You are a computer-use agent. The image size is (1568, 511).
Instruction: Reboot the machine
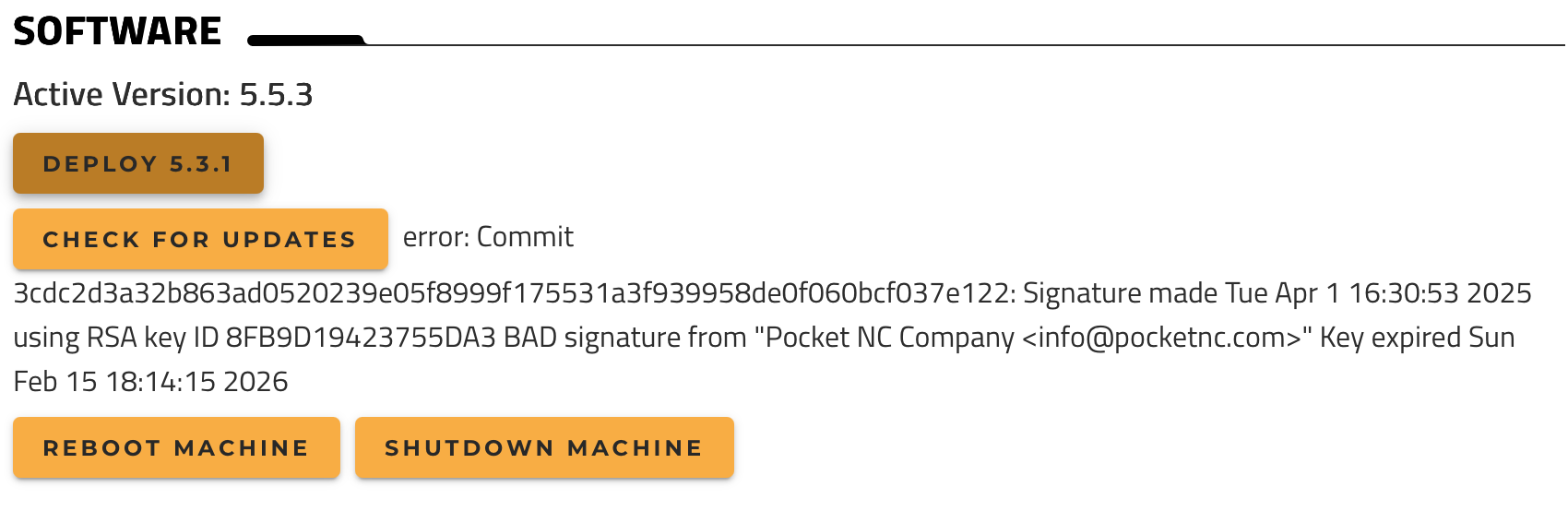point(176,447)
